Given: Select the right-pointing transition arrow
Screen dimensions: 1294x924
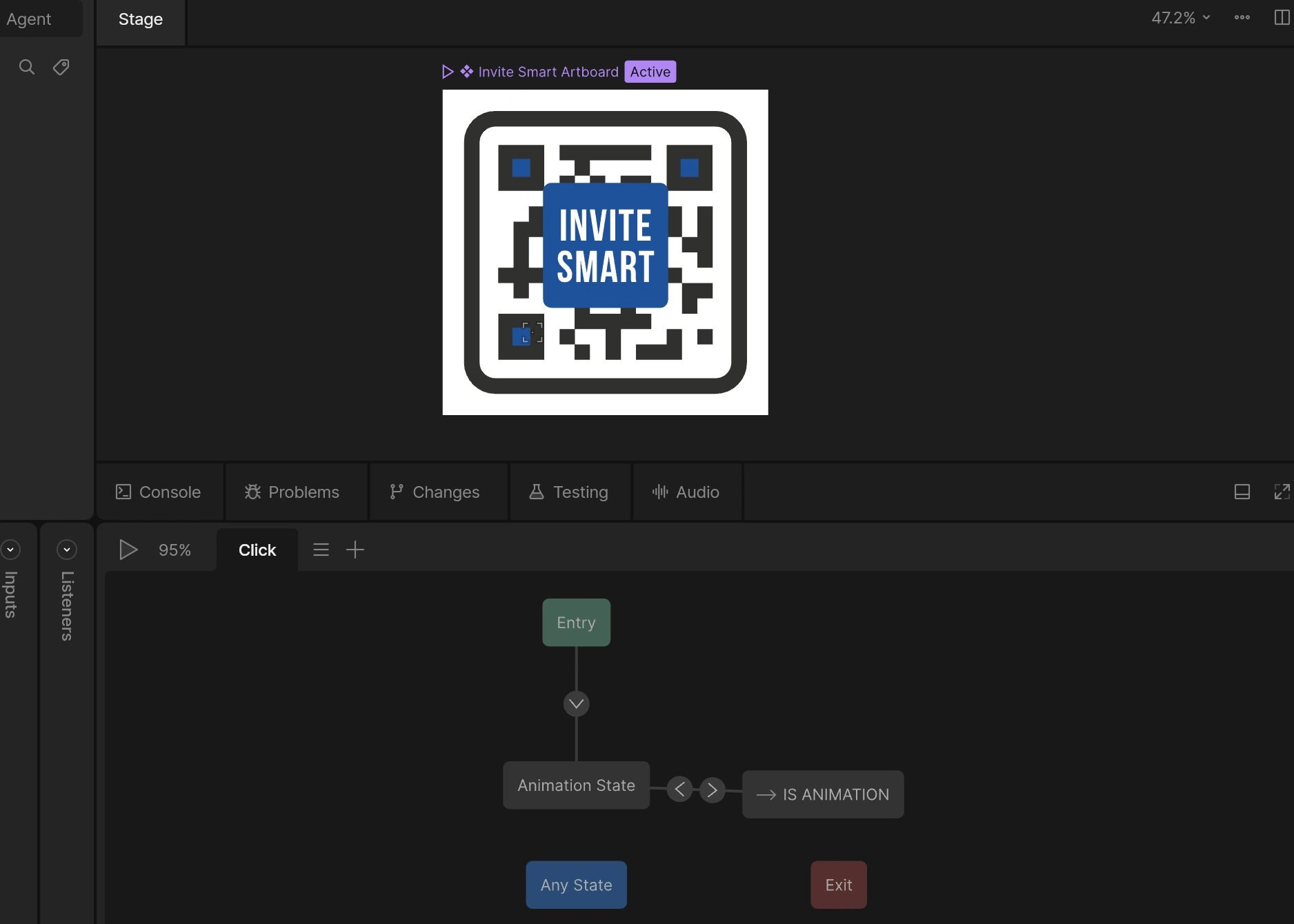Looking at the screenshot, I should [x=713, y=790].
